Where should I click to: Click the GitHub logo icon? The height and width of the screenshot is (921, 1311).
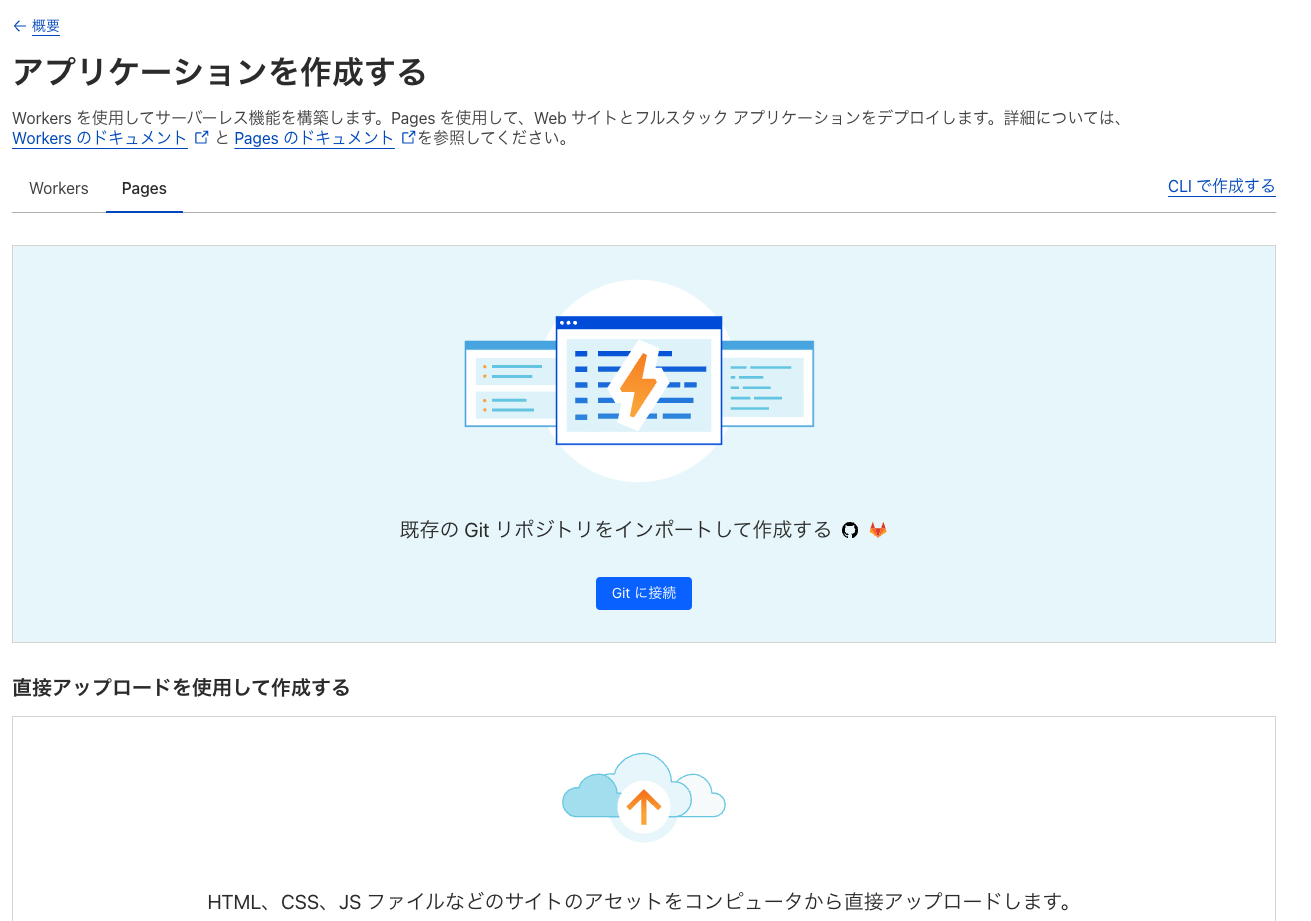(850, 530)
